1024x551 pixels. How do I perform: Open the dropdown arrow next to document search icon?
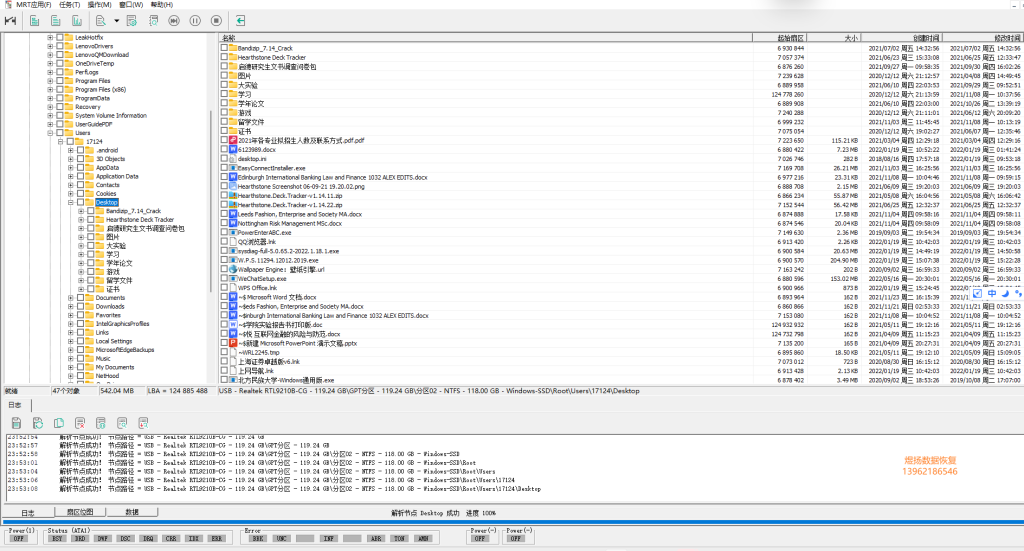[x=116, y=21]
